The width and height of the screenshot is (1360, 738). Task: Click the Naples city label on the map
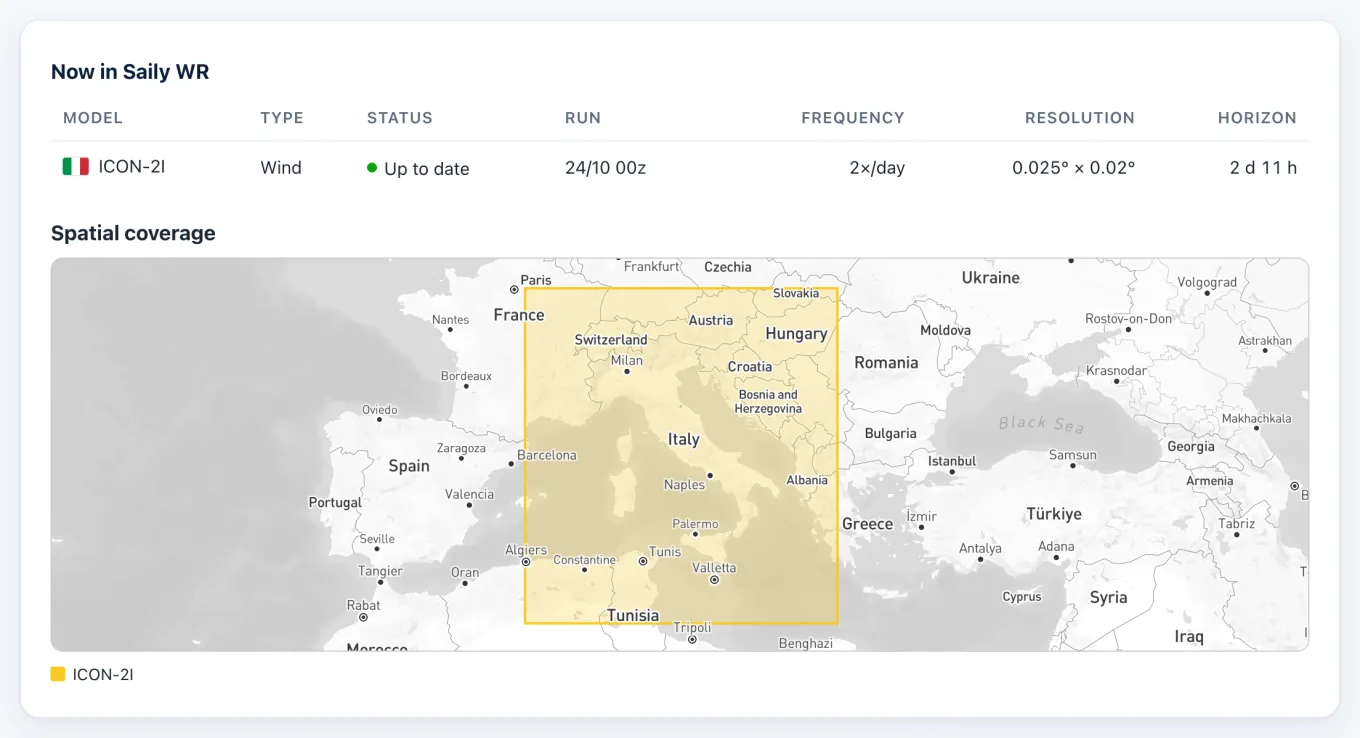(x=684, y=485)
